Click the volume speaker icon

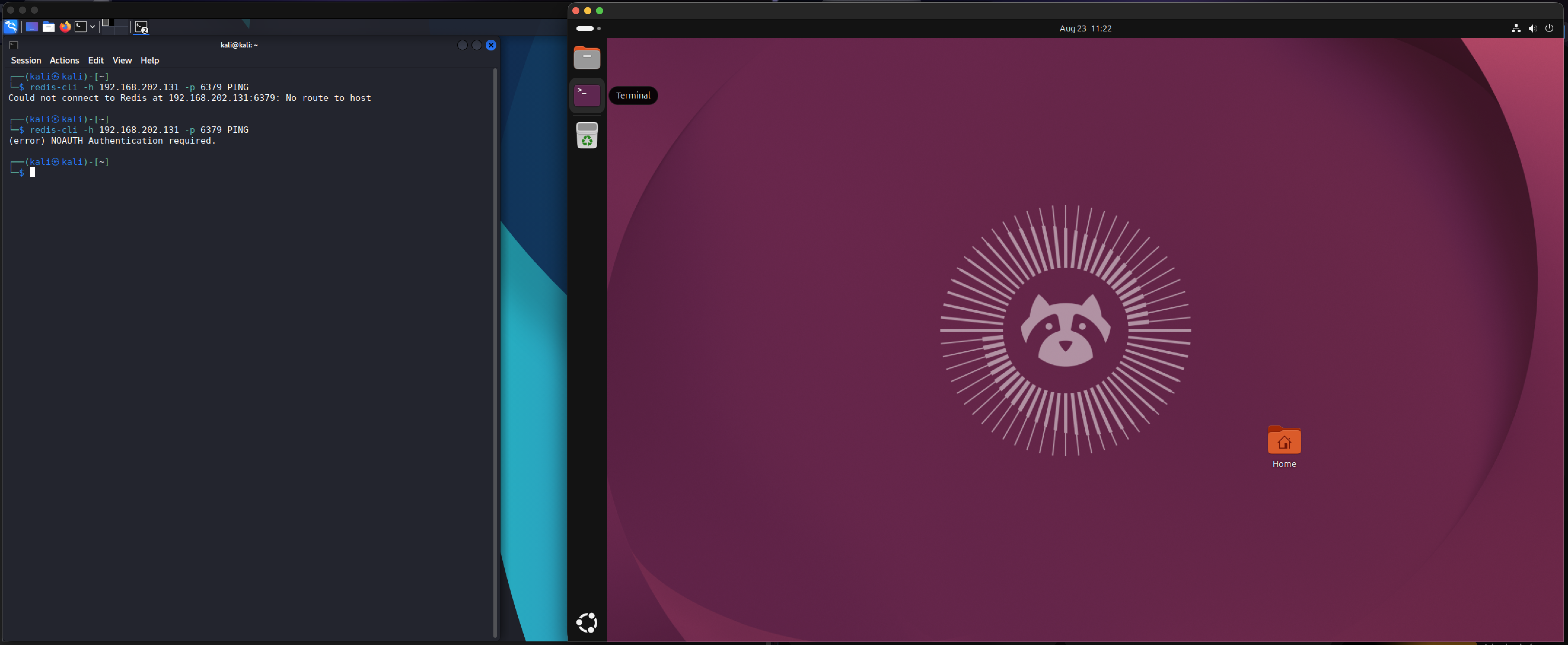(x=1533, y=28)
